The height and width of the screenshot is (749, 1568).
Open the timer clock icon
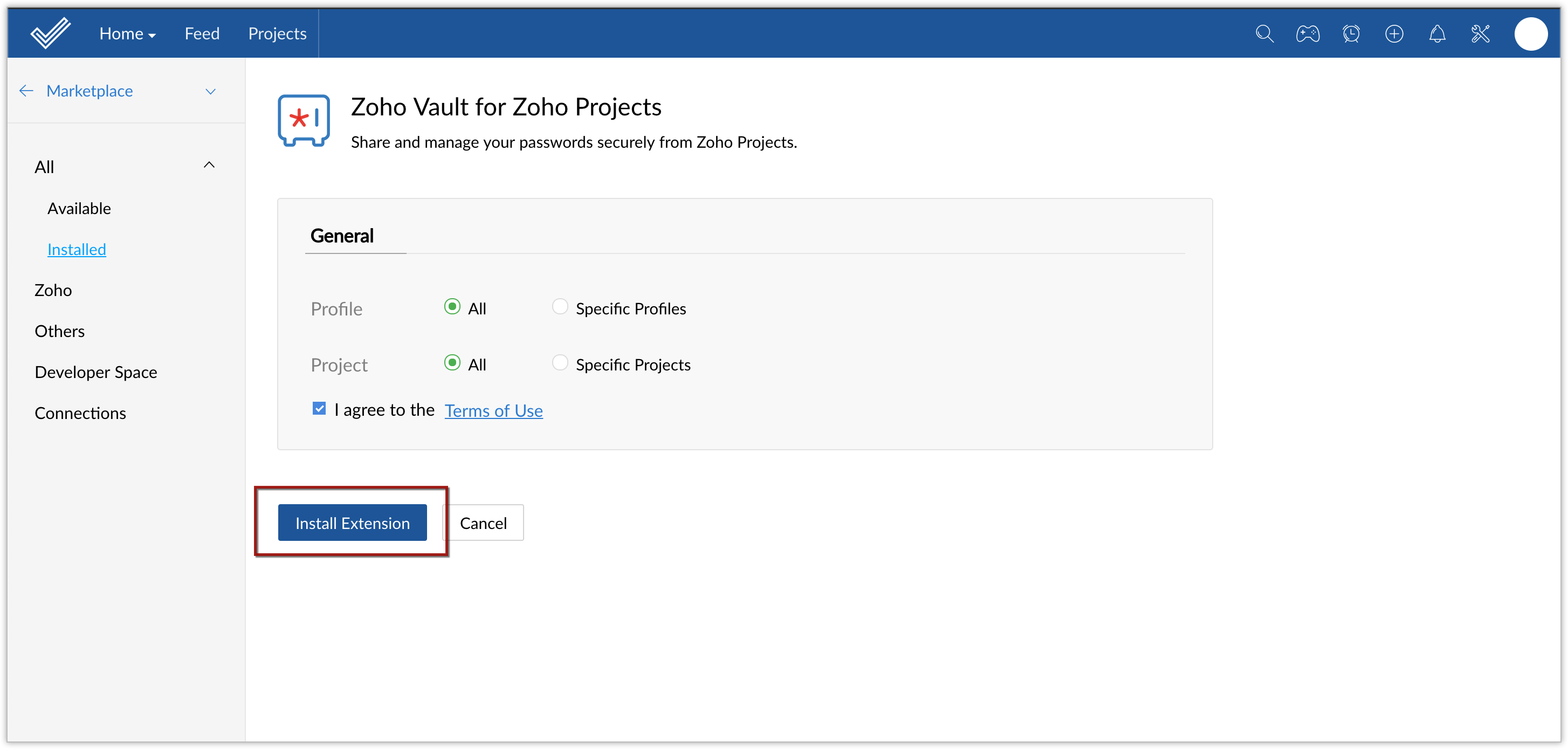point(1351,33)
